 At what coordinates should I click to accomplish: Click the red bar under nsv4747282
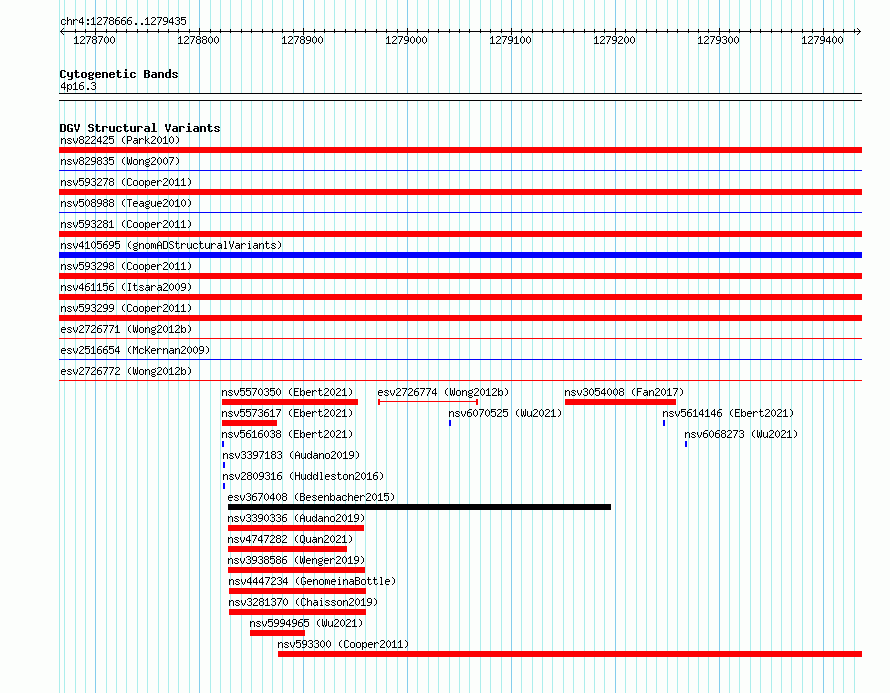click(x=287, y=549)
